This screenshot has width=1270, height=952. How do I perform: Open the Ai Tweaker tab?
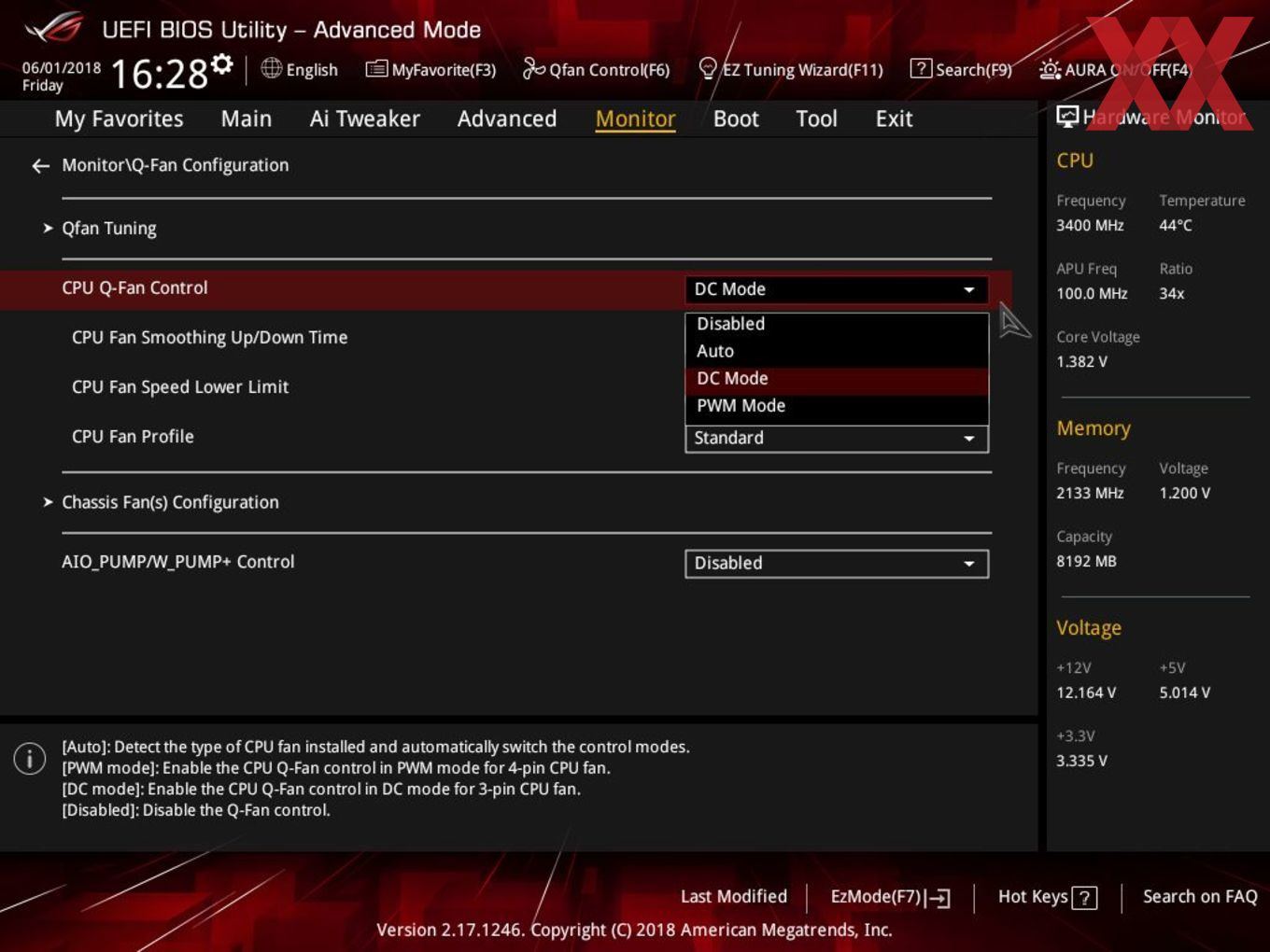tap(364, 119)
